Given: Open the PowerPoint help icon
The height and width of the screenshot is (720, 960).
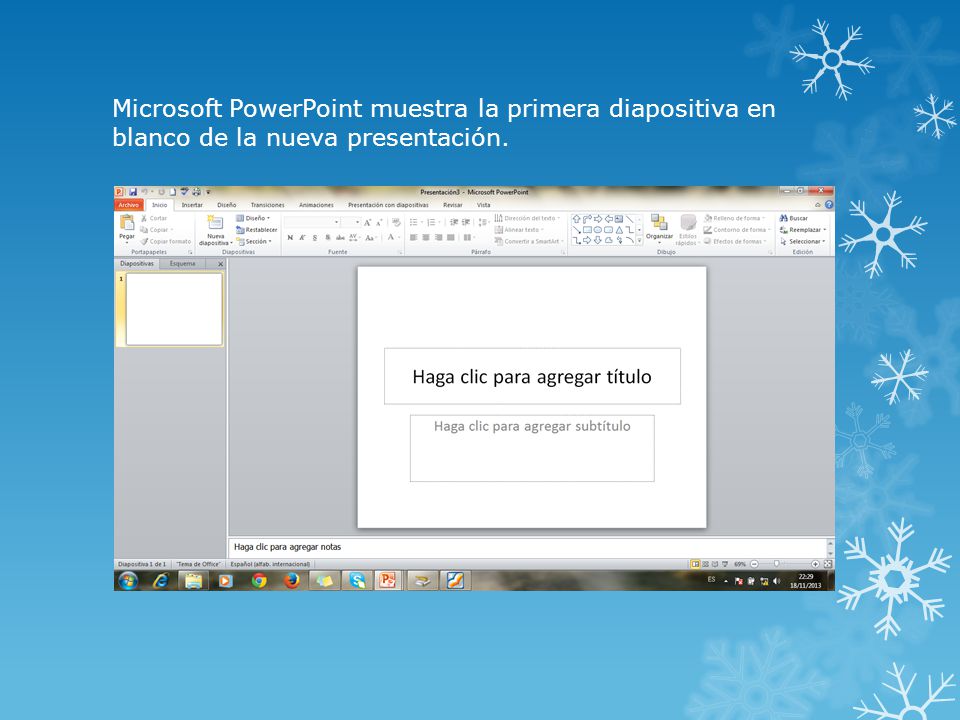Looking at the screenshot, I should click(828, 205).
